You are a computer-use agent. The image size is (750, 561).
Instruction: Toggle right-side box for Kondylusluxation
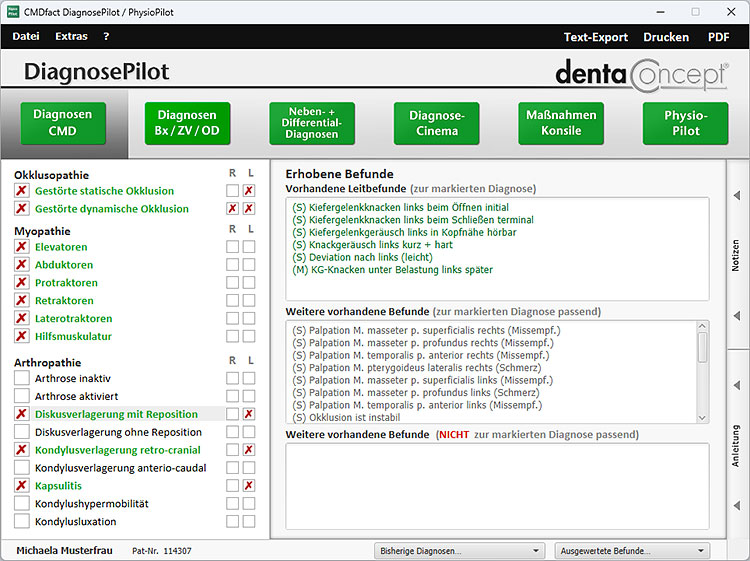pos(232,521)
